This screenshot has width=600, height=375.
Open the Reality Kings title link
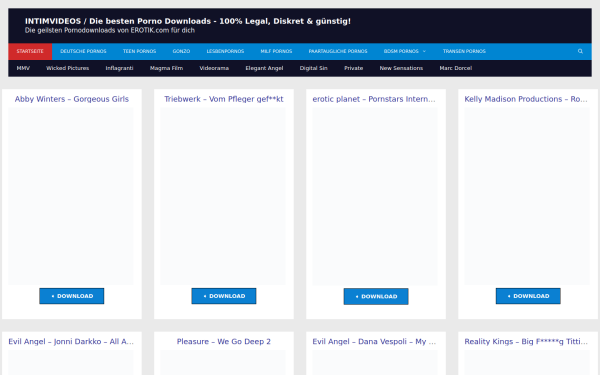point(526,342)
